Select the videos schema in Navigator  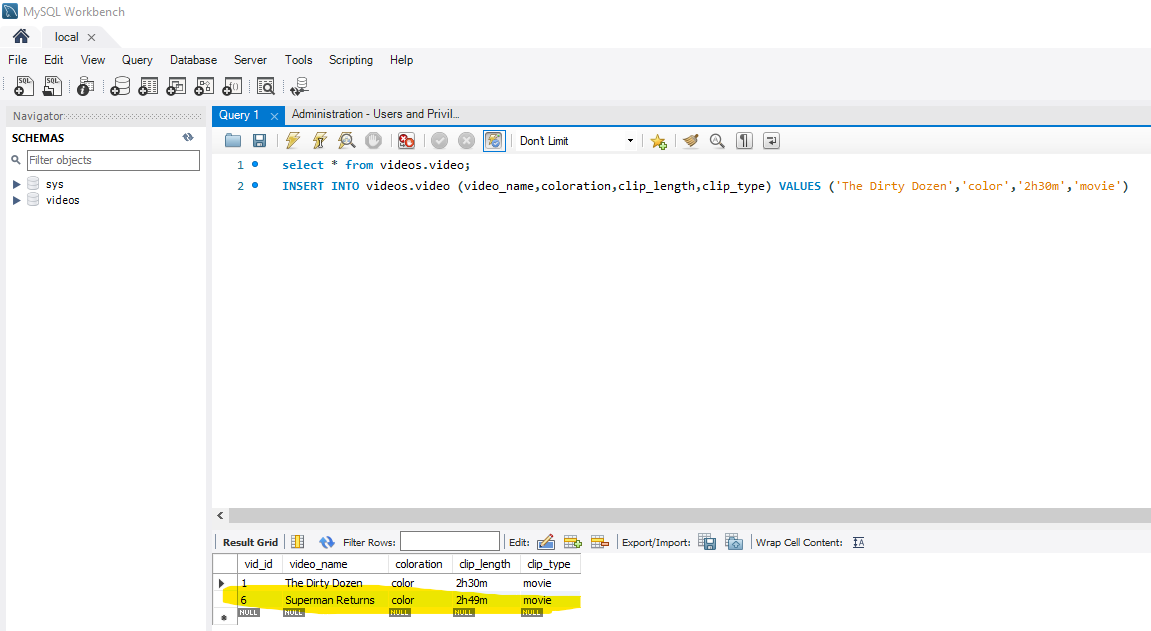(x=62, y=200)
